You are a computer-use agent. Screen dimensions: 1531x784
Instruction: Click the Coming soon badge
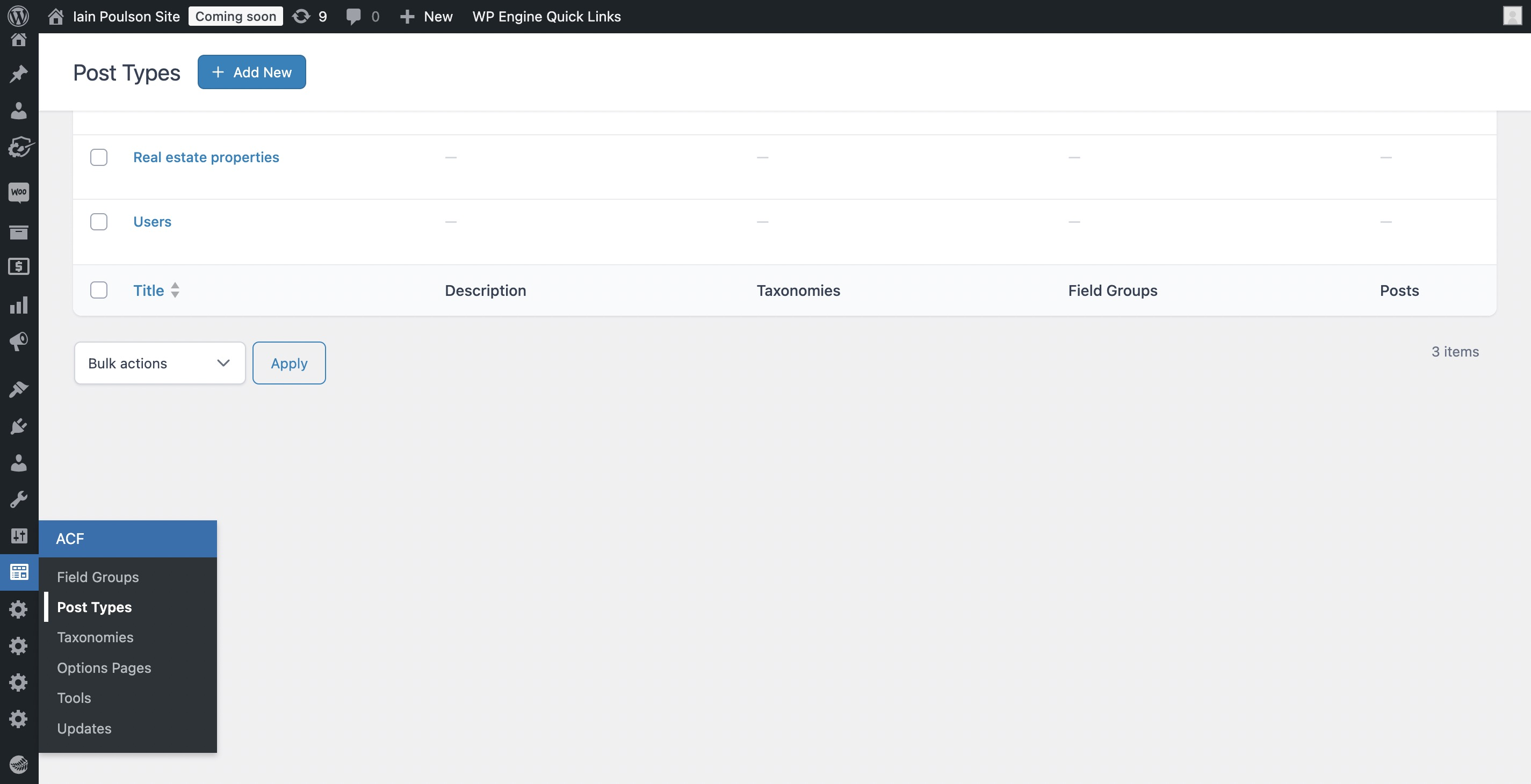click(x=236, y=17)
